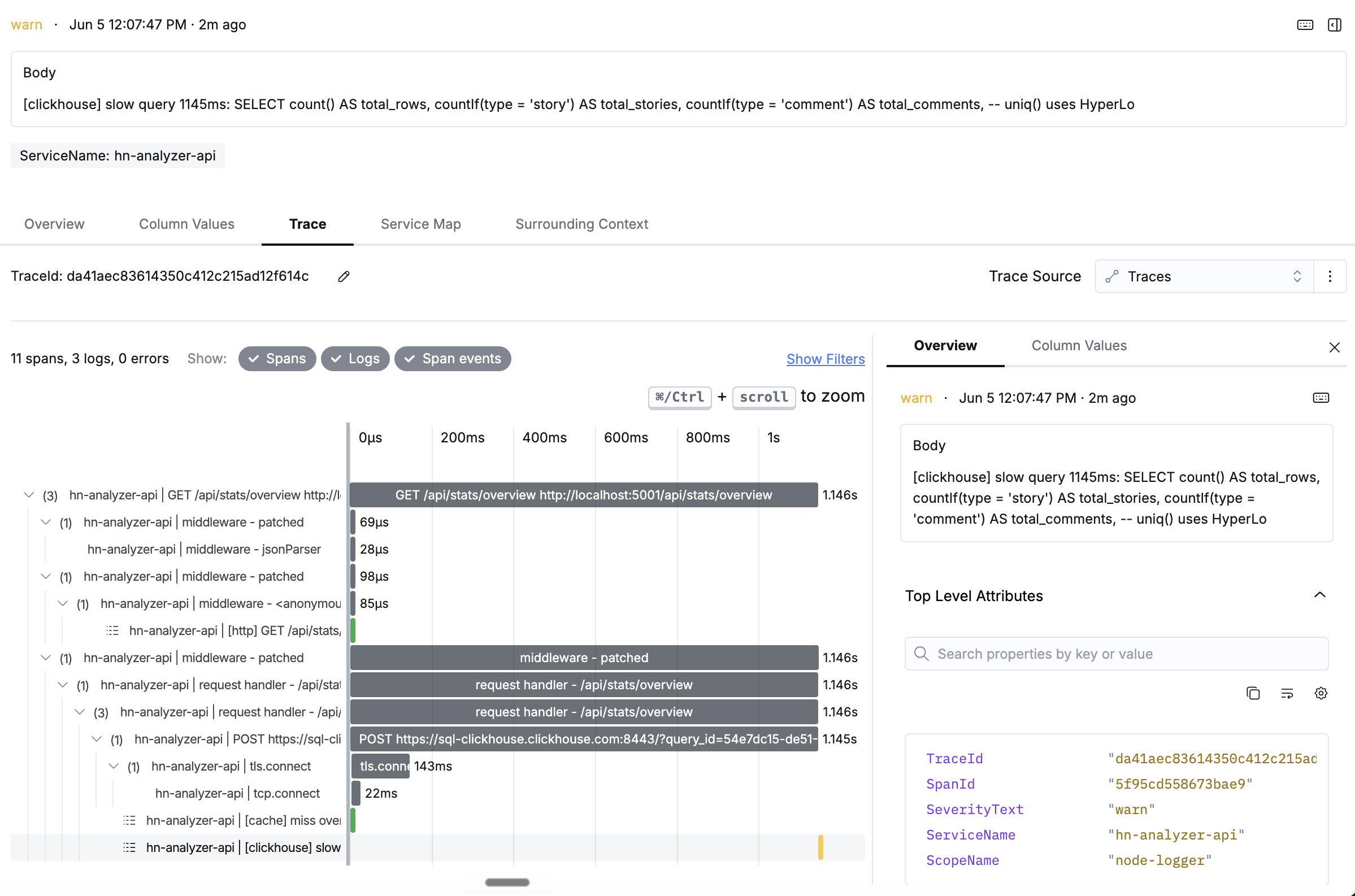Click the GET /api/stats/overview timeline bar
1355x896 pixels.
pyautogui.click(x=584, y=495)
